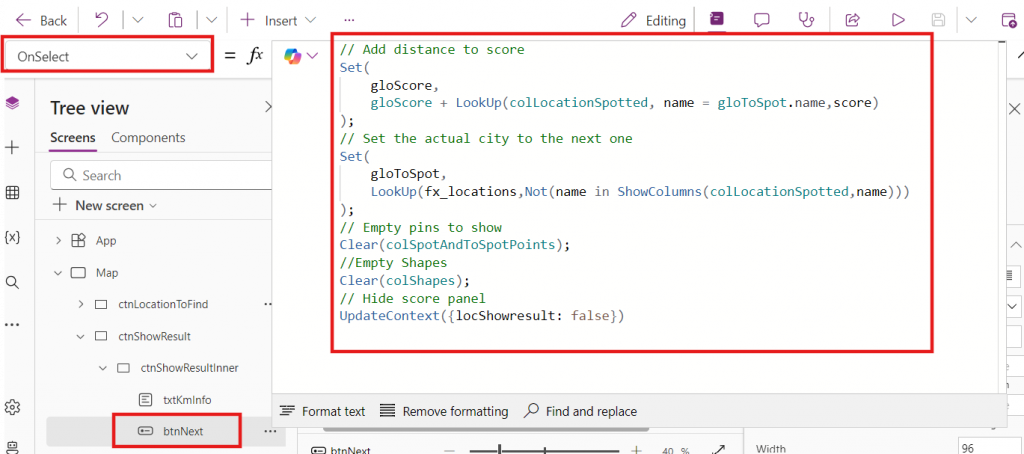Click the tree view Search field
The height and width of the screenshot is (454, 1024).
tap(161, 175)
